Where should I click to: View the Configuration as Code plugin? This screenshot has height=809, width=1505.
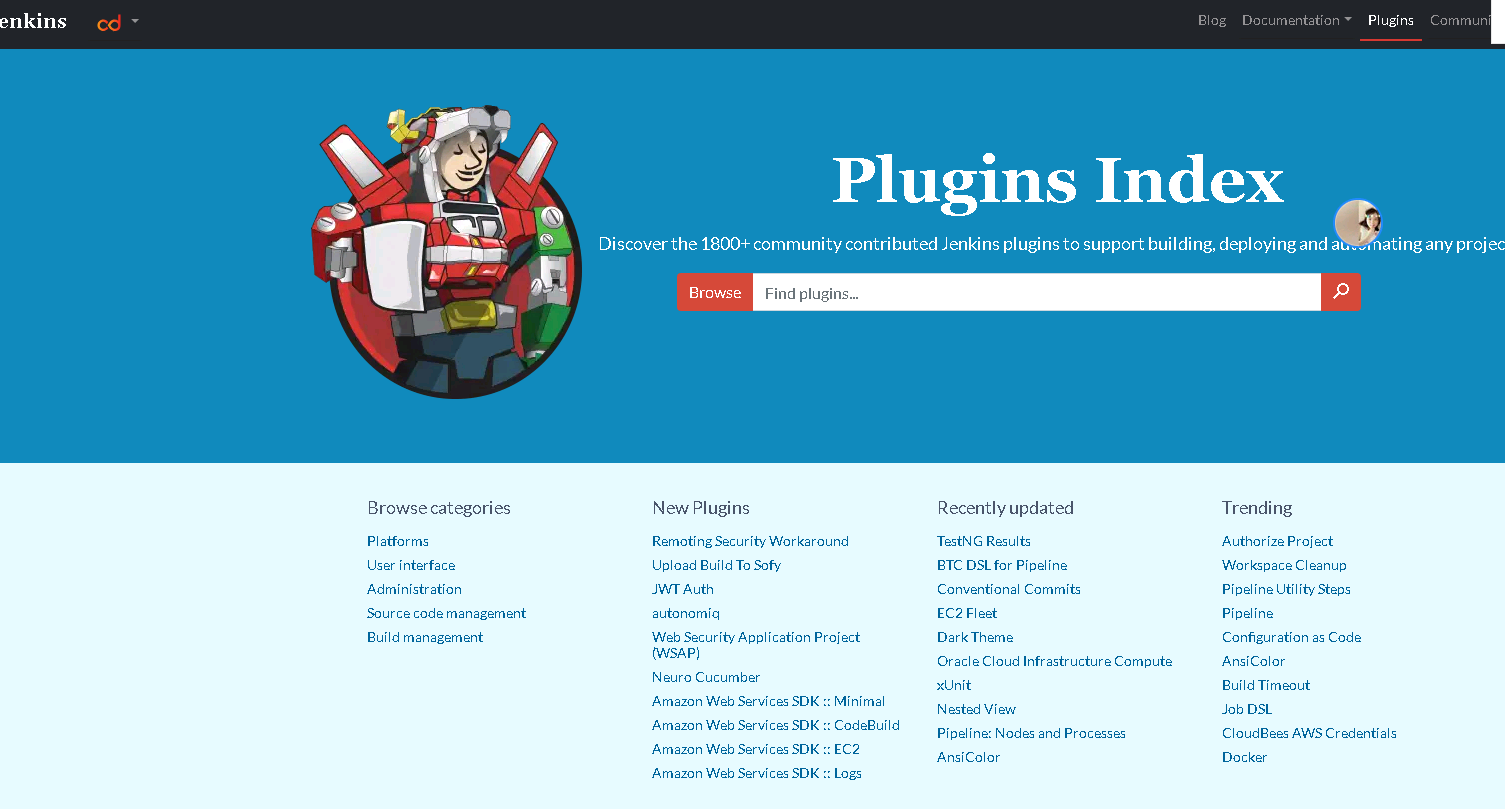click(x=1291, y=637)
